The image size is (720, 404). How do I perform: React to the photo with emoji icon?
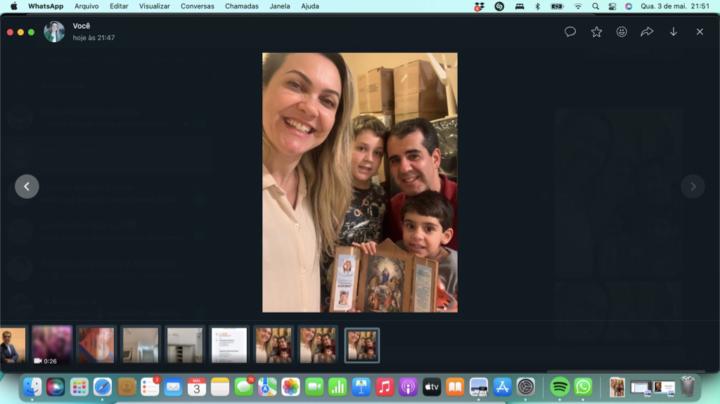621,32
